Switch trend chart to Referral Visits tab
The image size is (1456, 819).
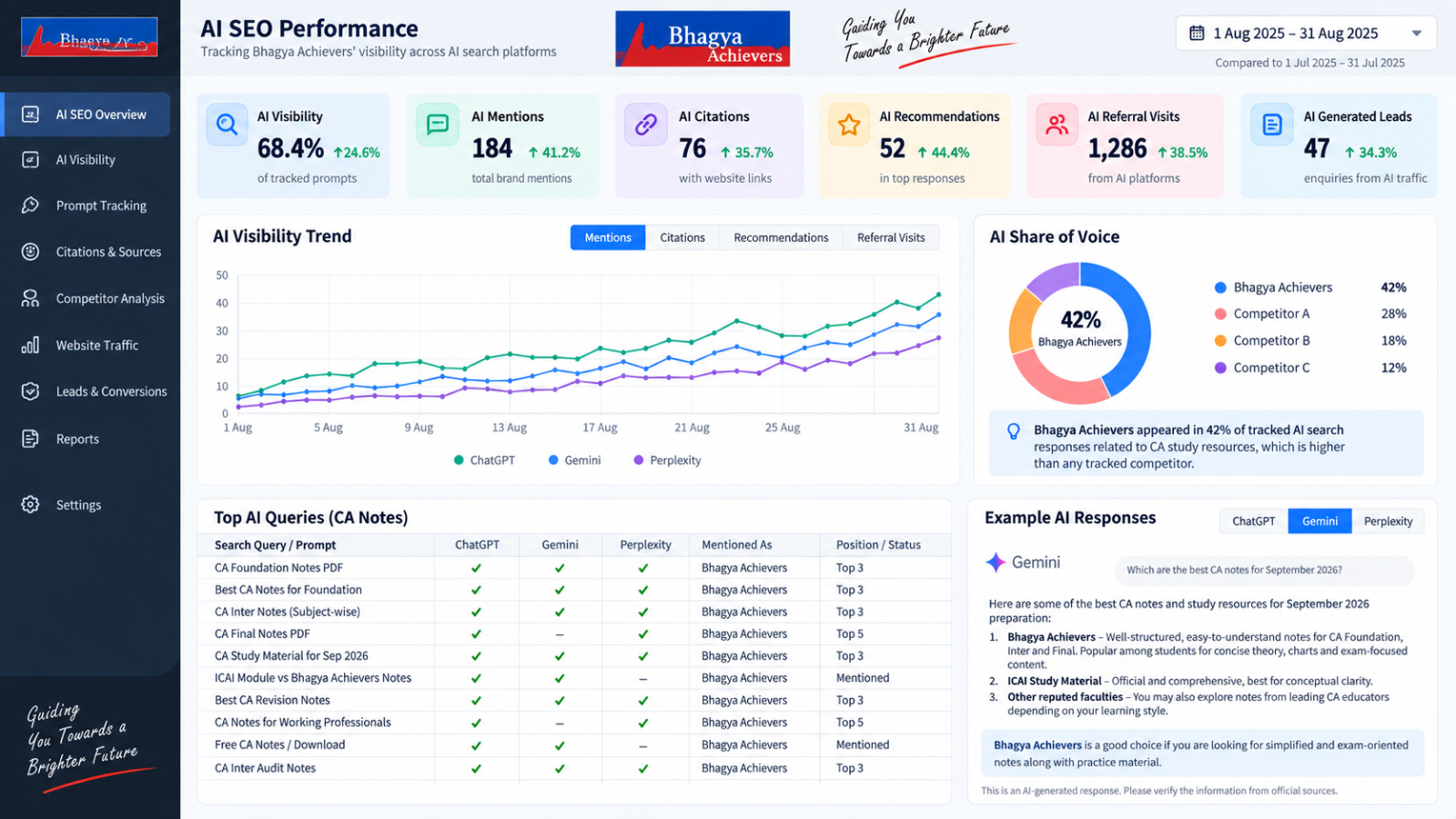coord(891,238)
